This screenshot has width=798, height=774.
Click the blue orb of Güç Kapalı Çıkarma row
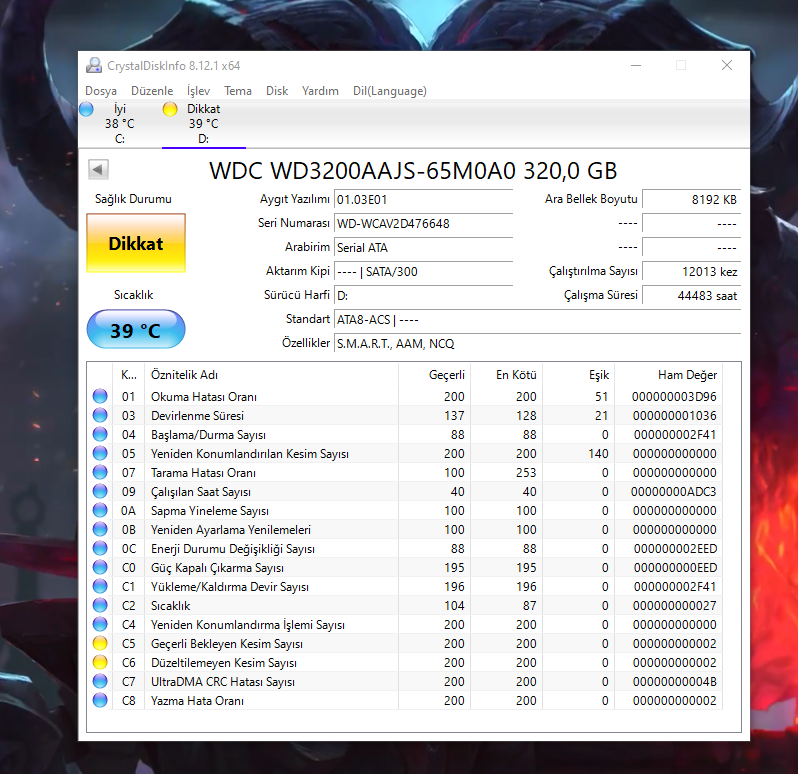(x=100, y=567)
